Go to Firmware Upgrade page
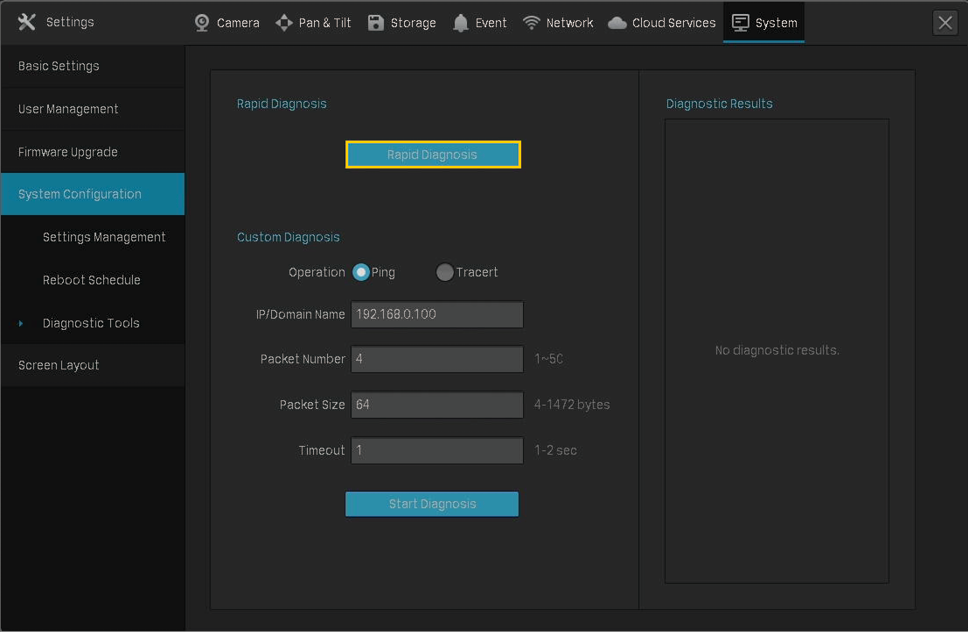The height and width of the screenshot is (632, 968). [x=93, y=152]
